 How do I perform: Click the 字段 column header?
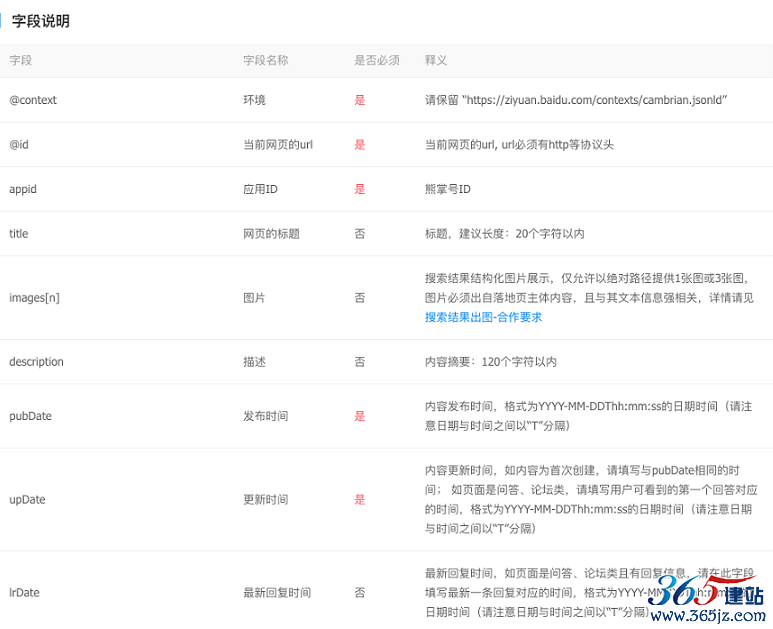(x=20, y=60)
